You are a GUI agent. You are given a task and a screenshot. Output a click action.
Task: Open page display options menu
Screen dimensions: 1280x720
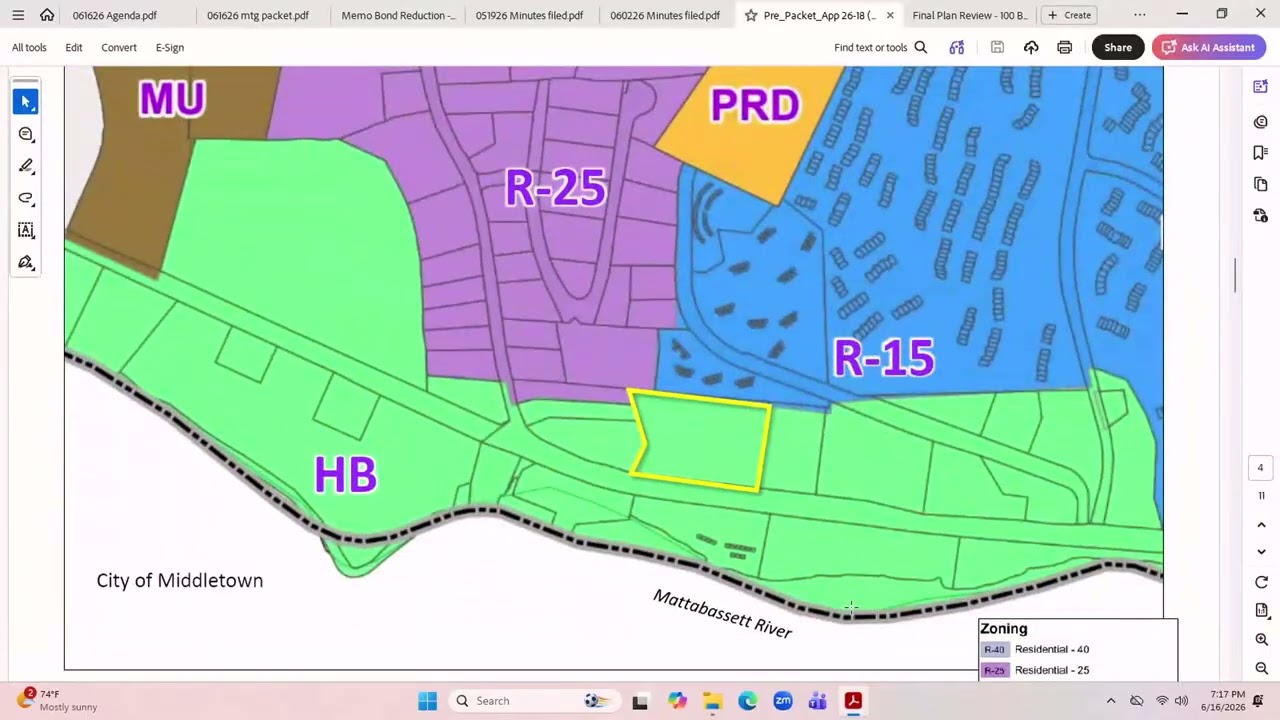click(1261, 610)
